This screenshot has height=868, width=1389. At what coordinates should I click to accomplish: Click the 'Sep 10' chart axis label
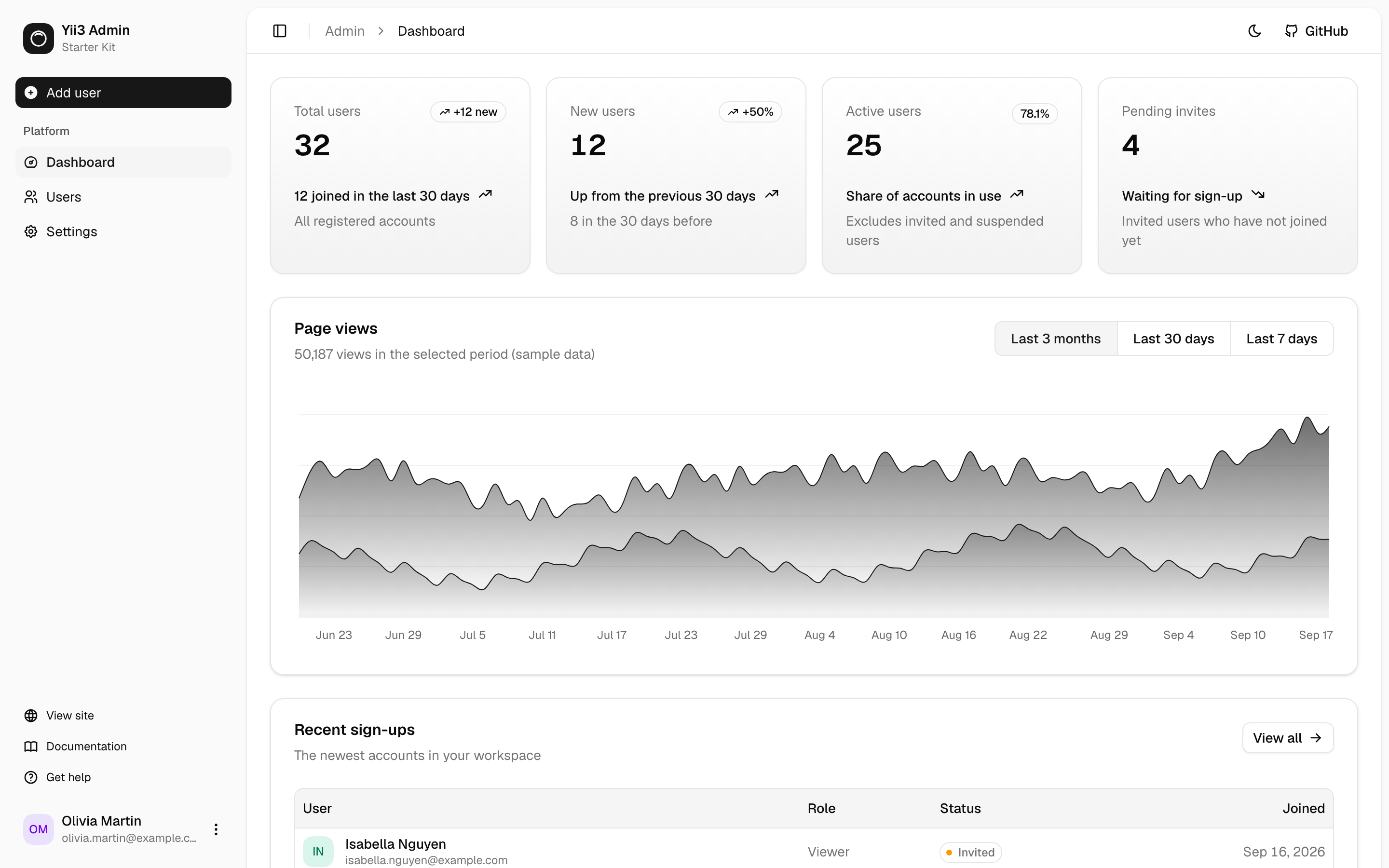(1248, 635)
